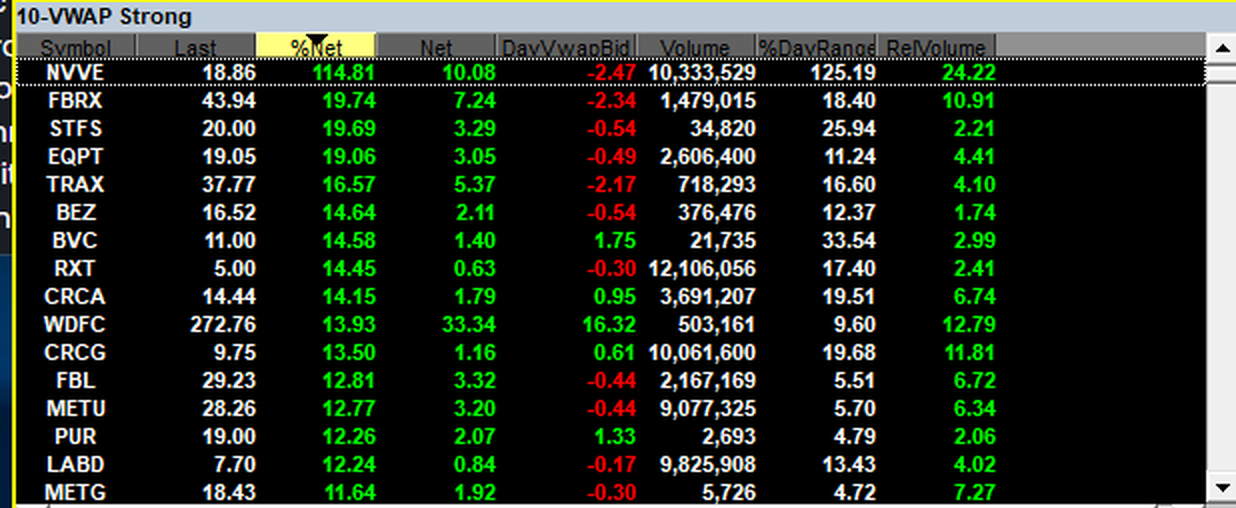Click NVVE RelVolume 24.22
The height and width of the screenshot is (508, 1236).
tap(969, 72)
